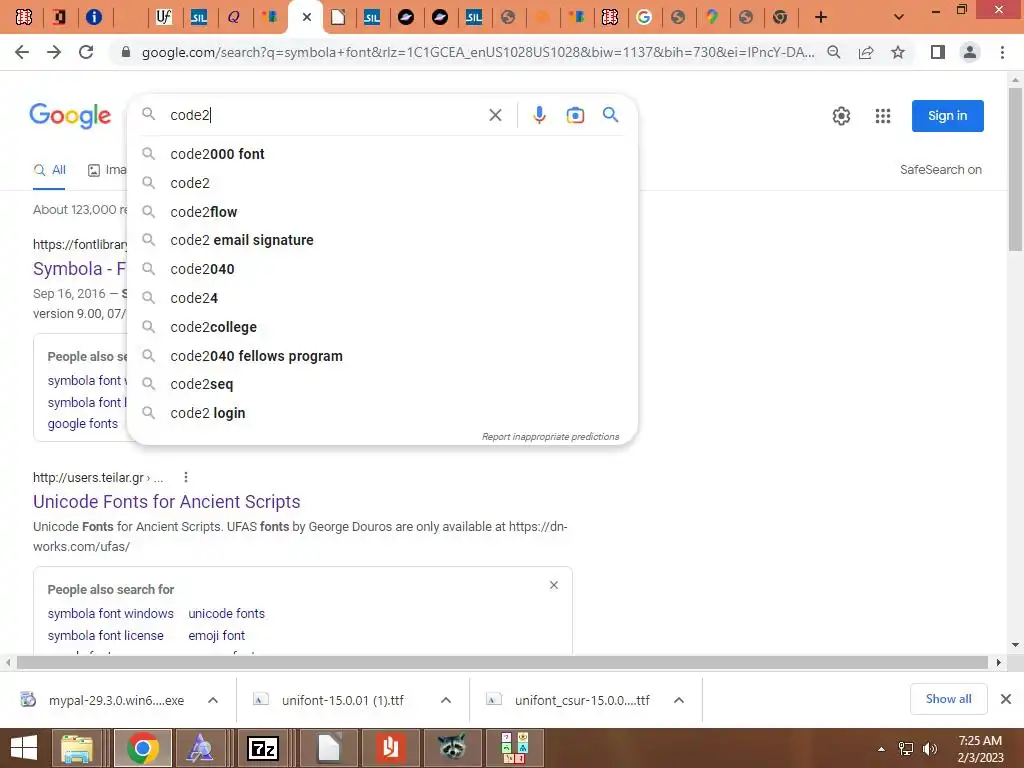1024x768 pixels.
Task: Switch to the Images results tab
Action: pos(107,170)
